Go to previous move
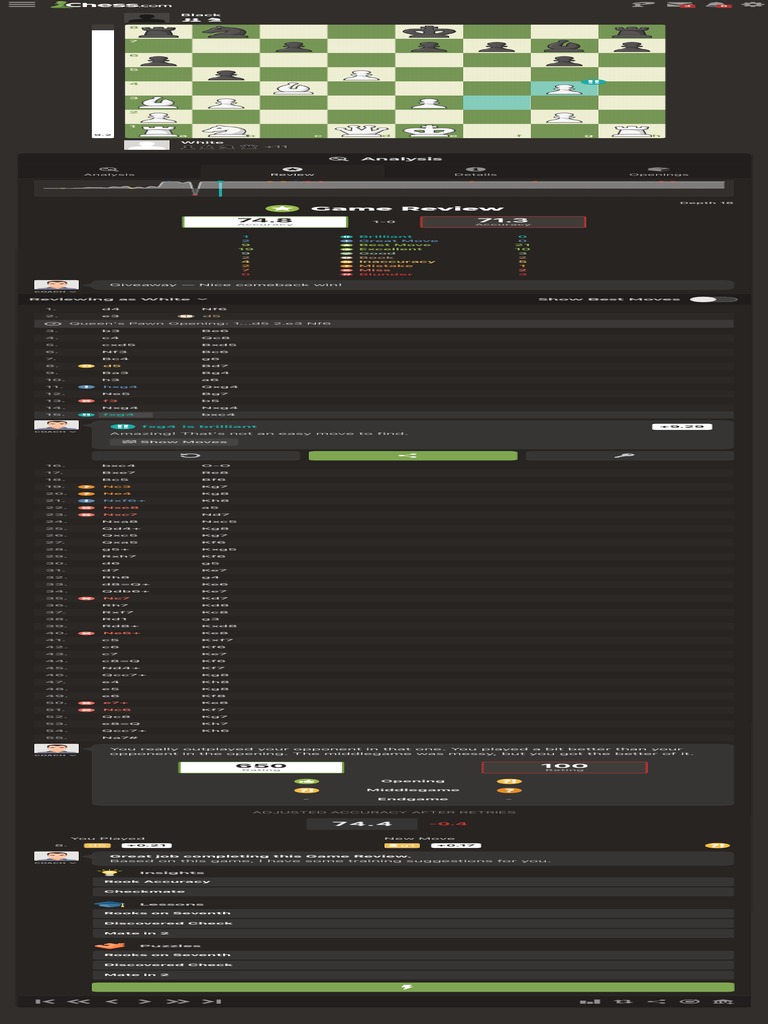Screen dimensions: 768x1024 pos(112,1001)
